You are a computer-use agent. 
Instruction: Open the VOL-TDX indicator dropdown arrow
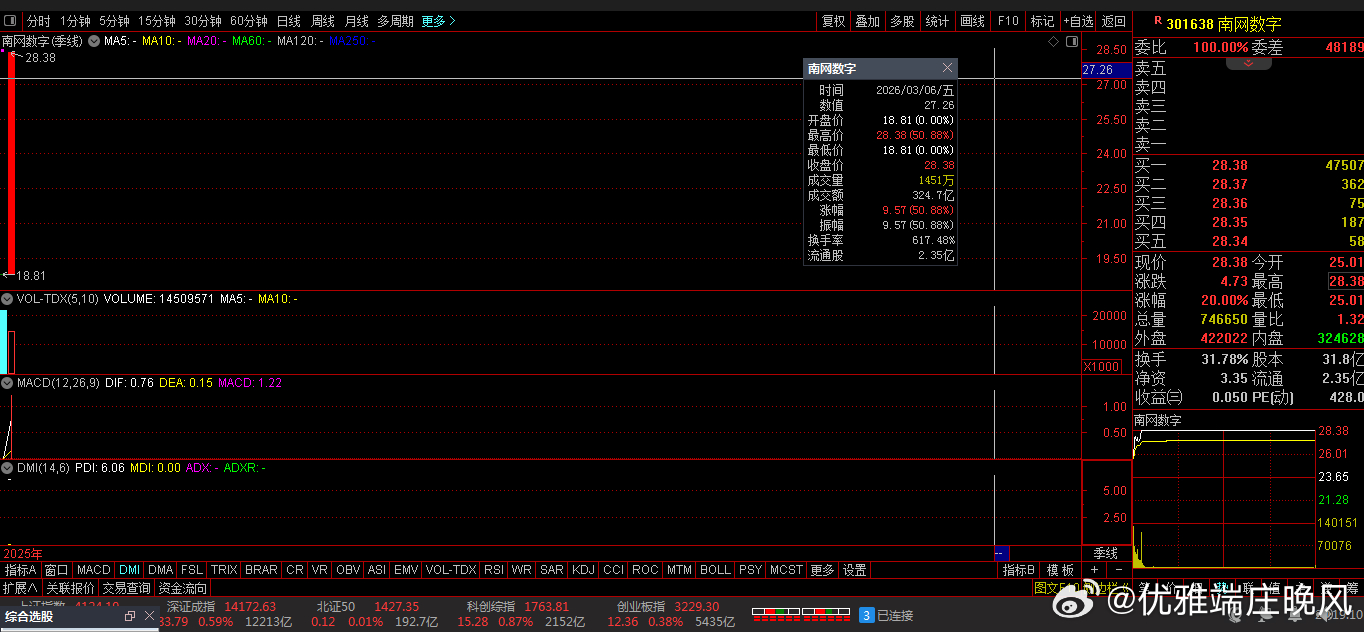[7, 298]
